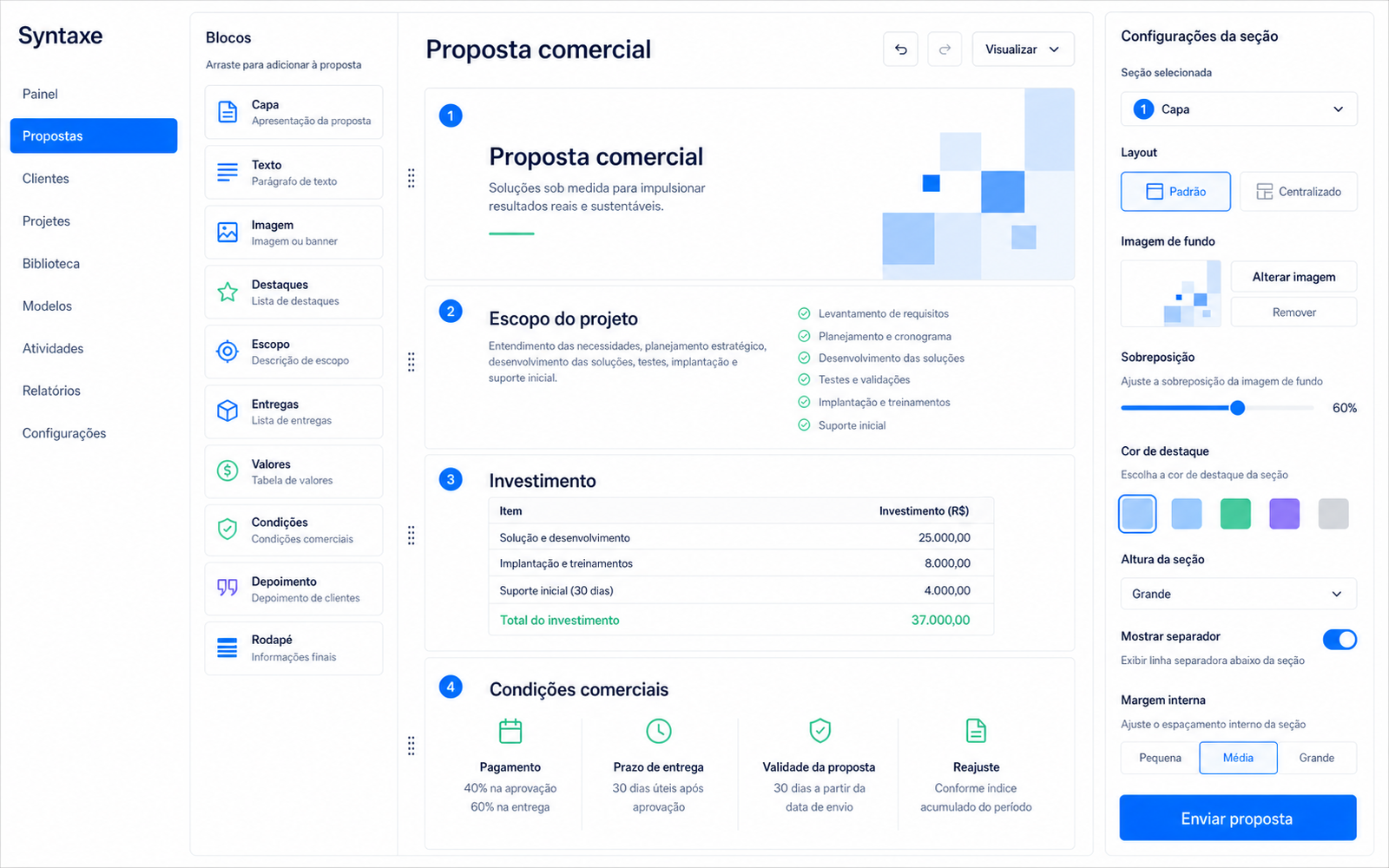The height and width of the screenshot is (868, 1389).
Task: Pick the green highlight color swatch
Action: pyautogui.click(x=1235, y=514)
